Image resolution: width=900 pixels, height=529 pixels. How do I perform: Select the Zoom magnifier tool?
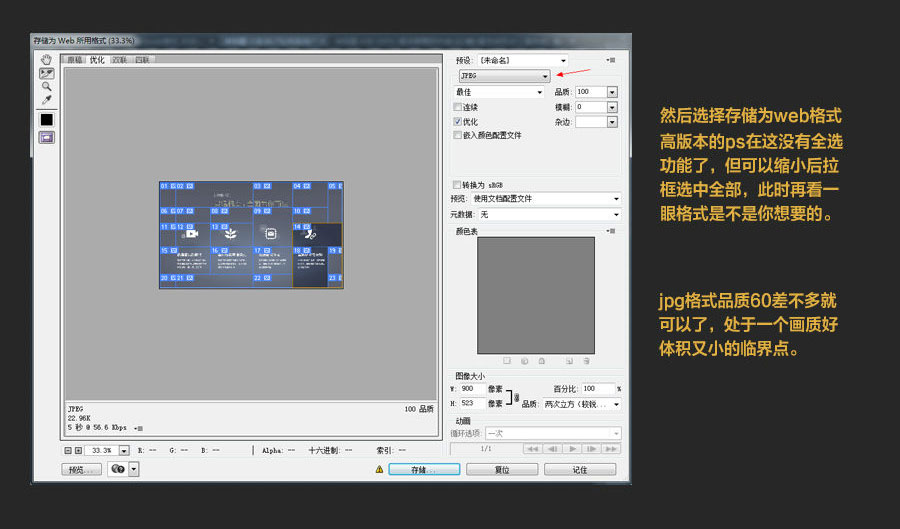pyautogui.click(x=46, y=87)
